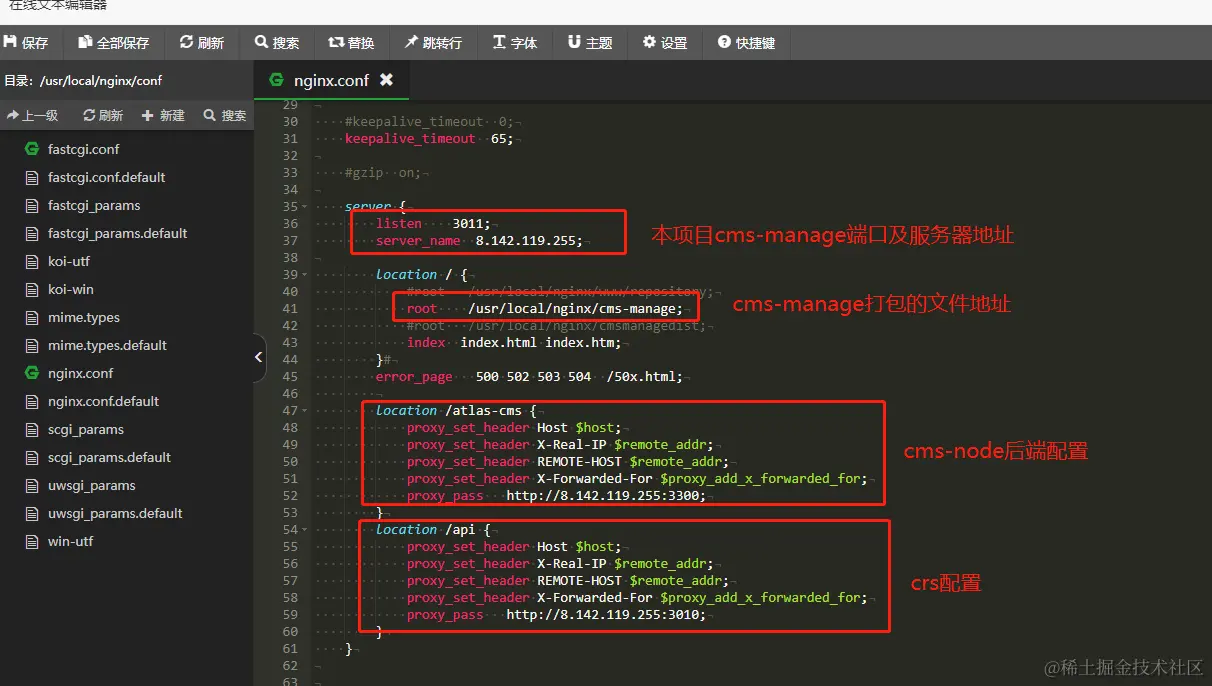1212x686 pixels.
Task: Click the mime.types document icon
Action: click(31, 317)
